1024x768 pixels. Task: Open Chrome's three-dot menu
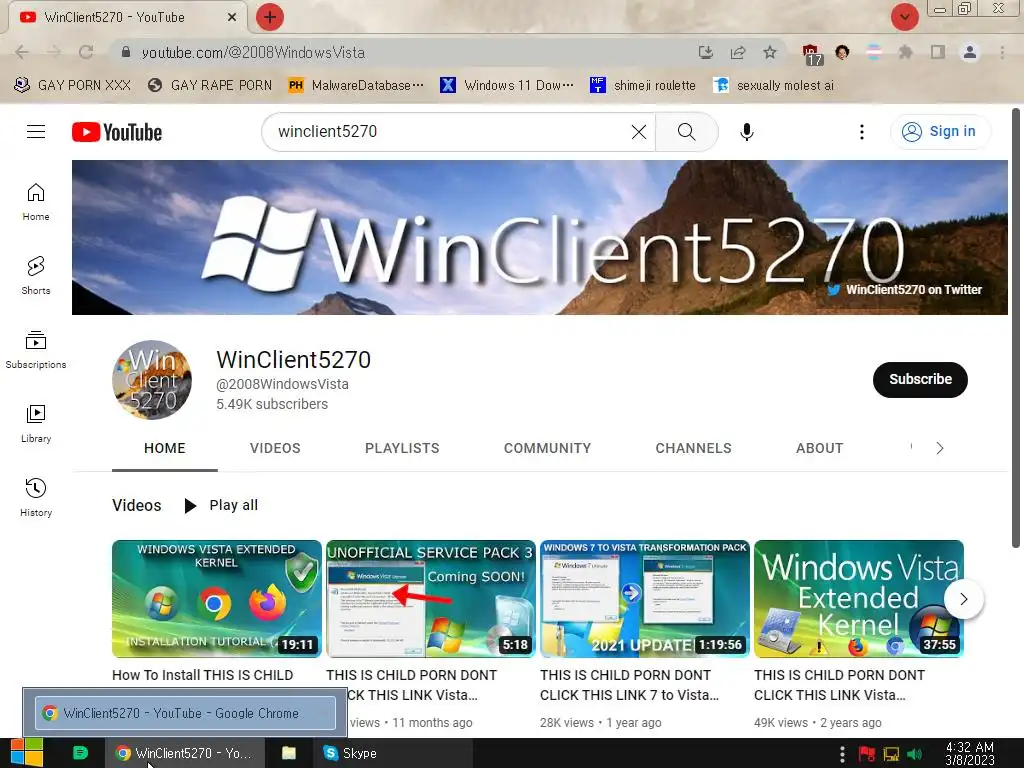pos(1002,52)
